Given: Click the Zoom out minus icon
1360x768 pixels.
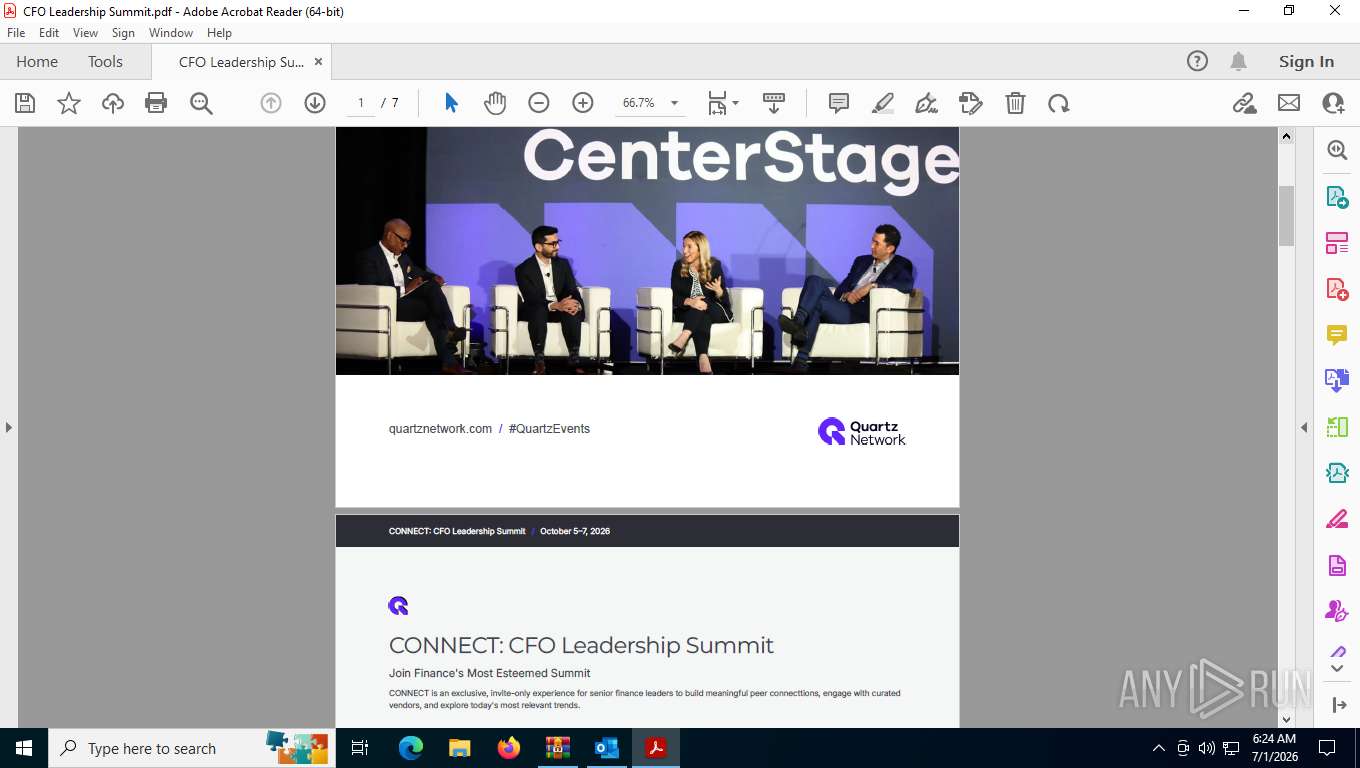Looking at the screenshot, I should pos(539,103).
